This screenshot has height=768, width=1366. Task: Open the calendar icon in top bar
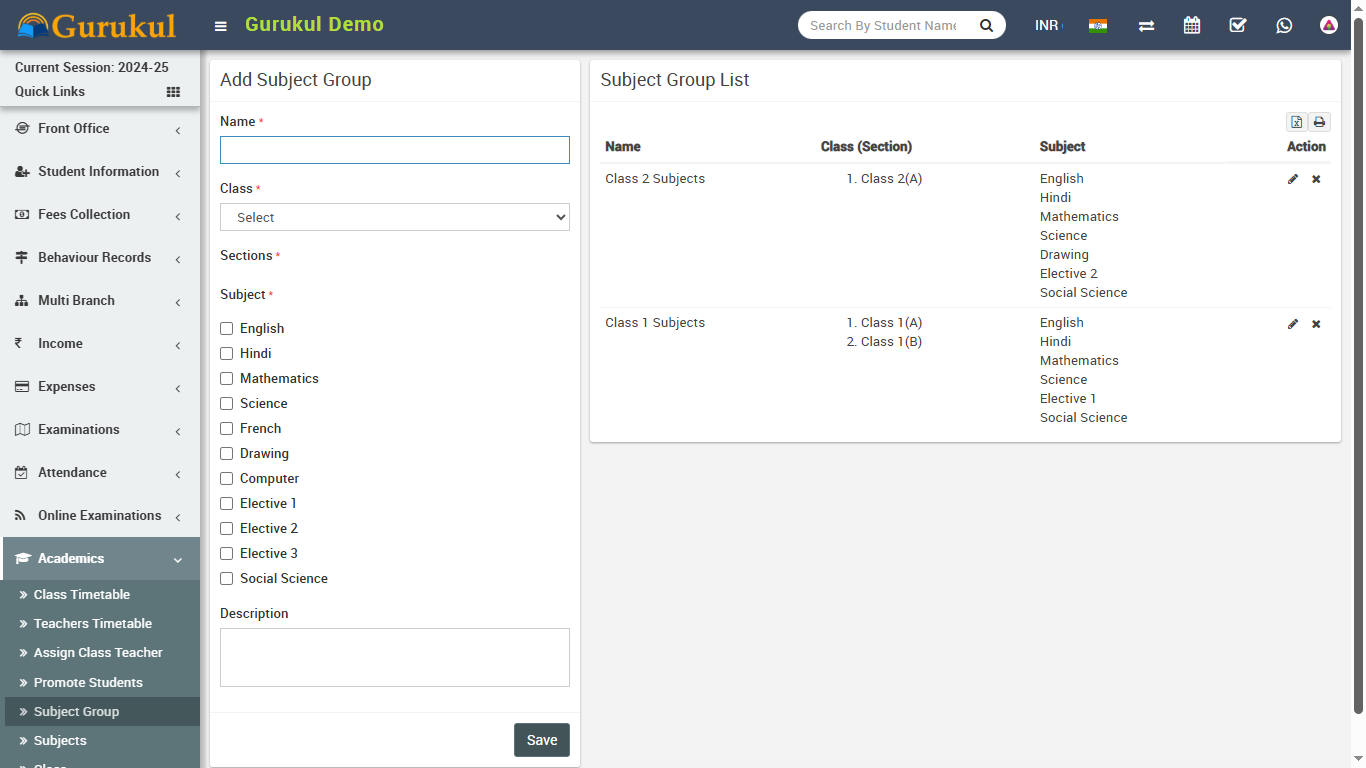click(x=1192, y=26)
